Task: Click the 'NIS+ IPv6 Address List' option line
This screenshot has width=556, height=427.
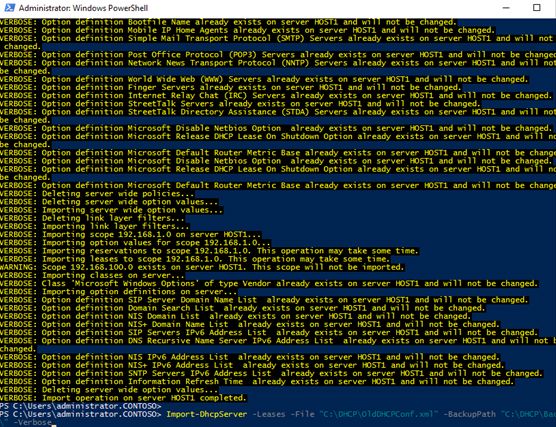Action: click(x=252, y=365)
